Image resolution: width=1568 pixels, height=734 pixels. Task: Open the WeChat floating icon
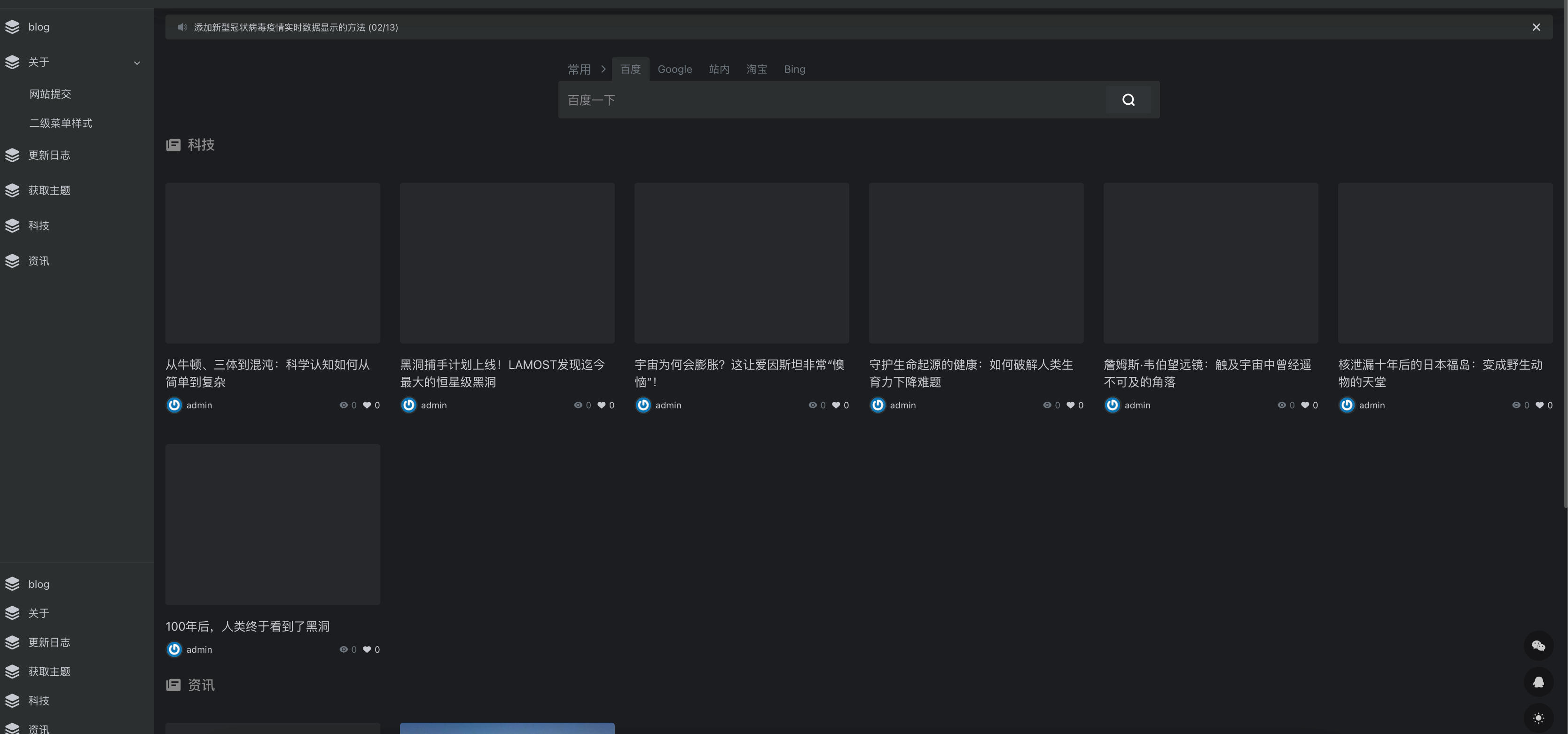pos(1538,646)
